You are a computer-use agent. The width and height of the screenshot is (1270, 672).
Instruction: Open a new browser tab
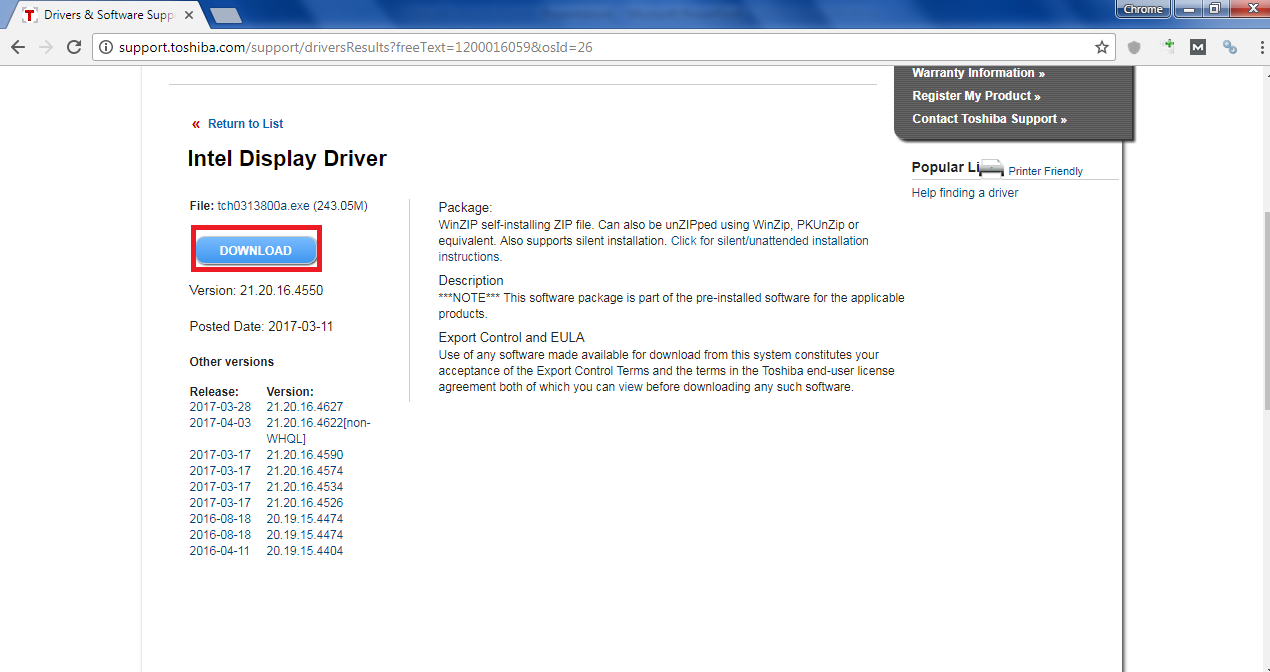click(x=226, y=15)
